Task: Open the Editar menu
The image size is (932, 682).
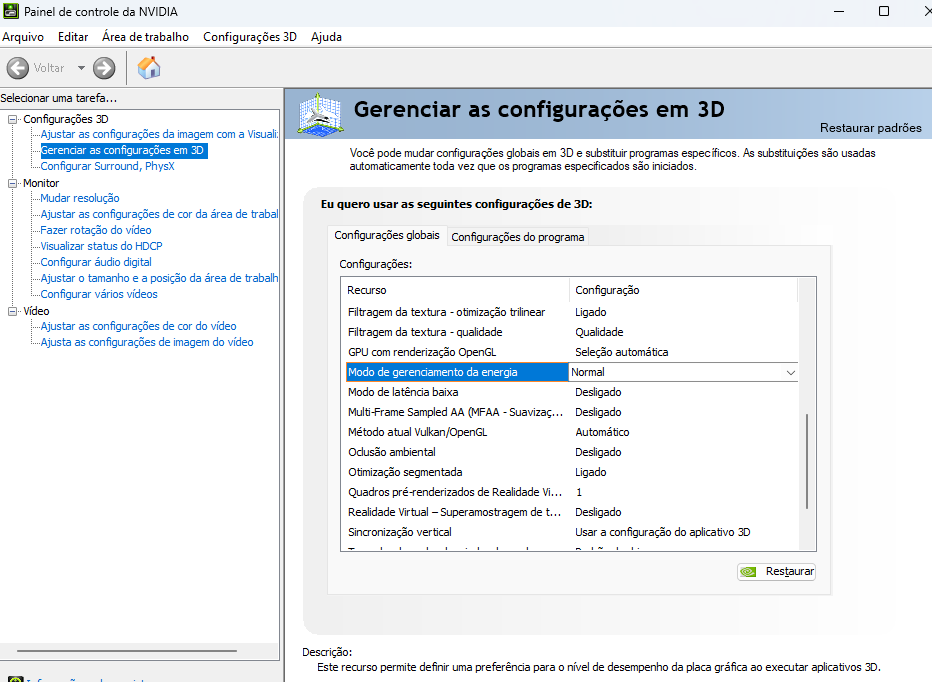Action: coord(73,37)
